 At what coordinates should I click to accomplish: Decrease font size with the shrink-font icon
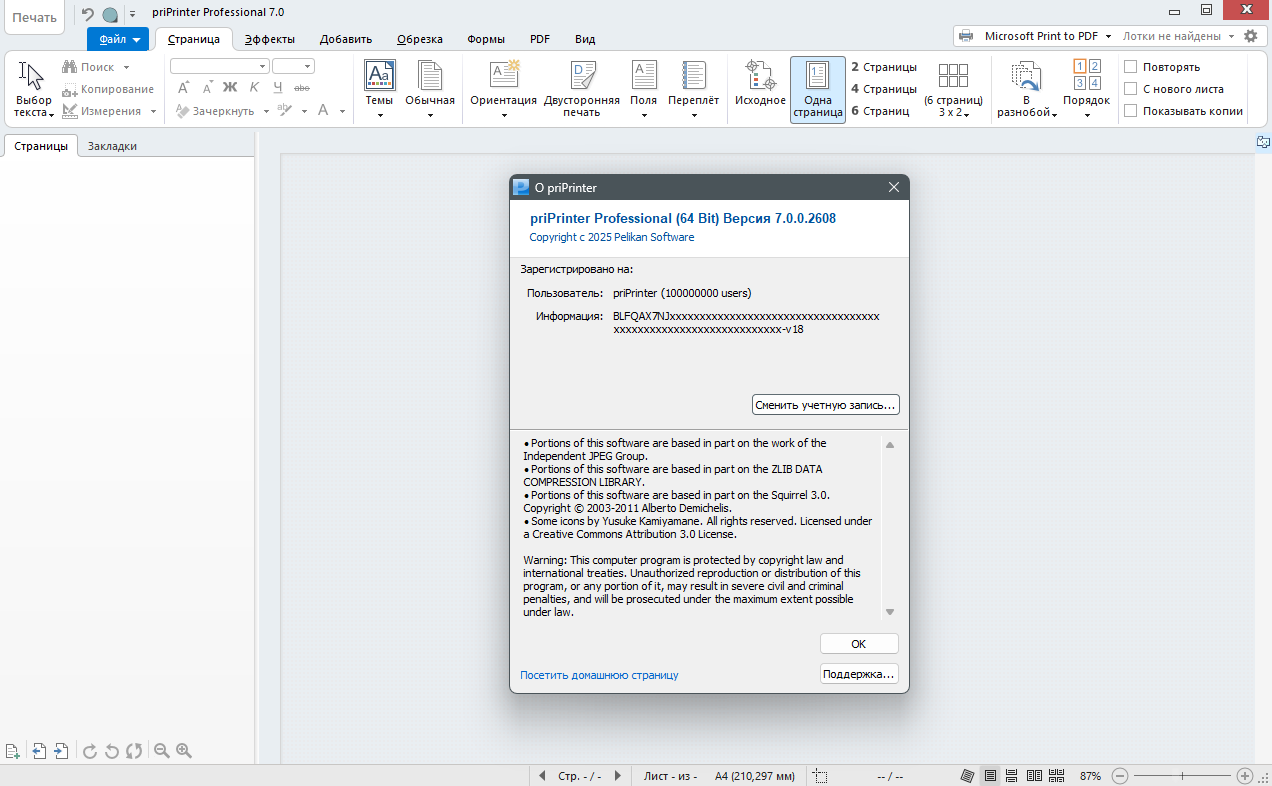[207, 88]
